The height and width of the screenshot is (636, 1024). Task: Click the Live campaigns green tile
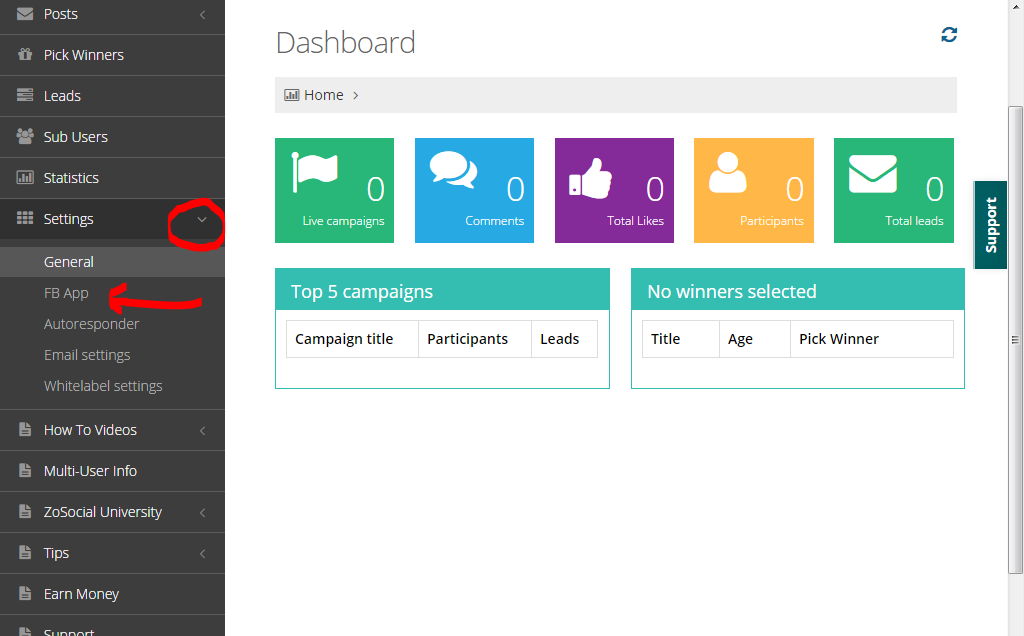(x=334, y=190)
